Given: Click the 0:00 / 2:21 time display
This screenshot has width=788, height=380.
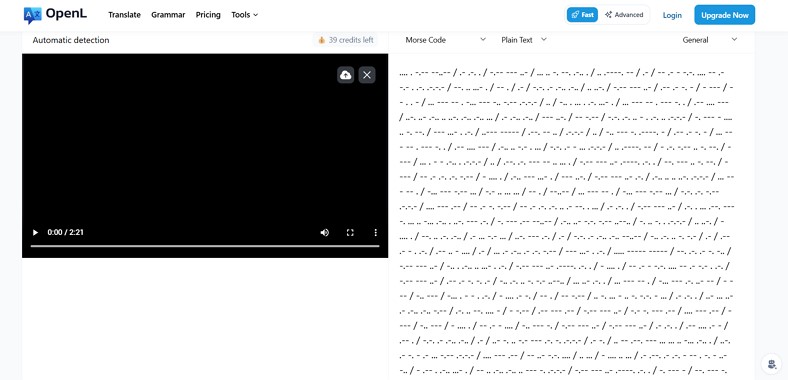Looking at the screenshot, I should (x=65, y=232).
